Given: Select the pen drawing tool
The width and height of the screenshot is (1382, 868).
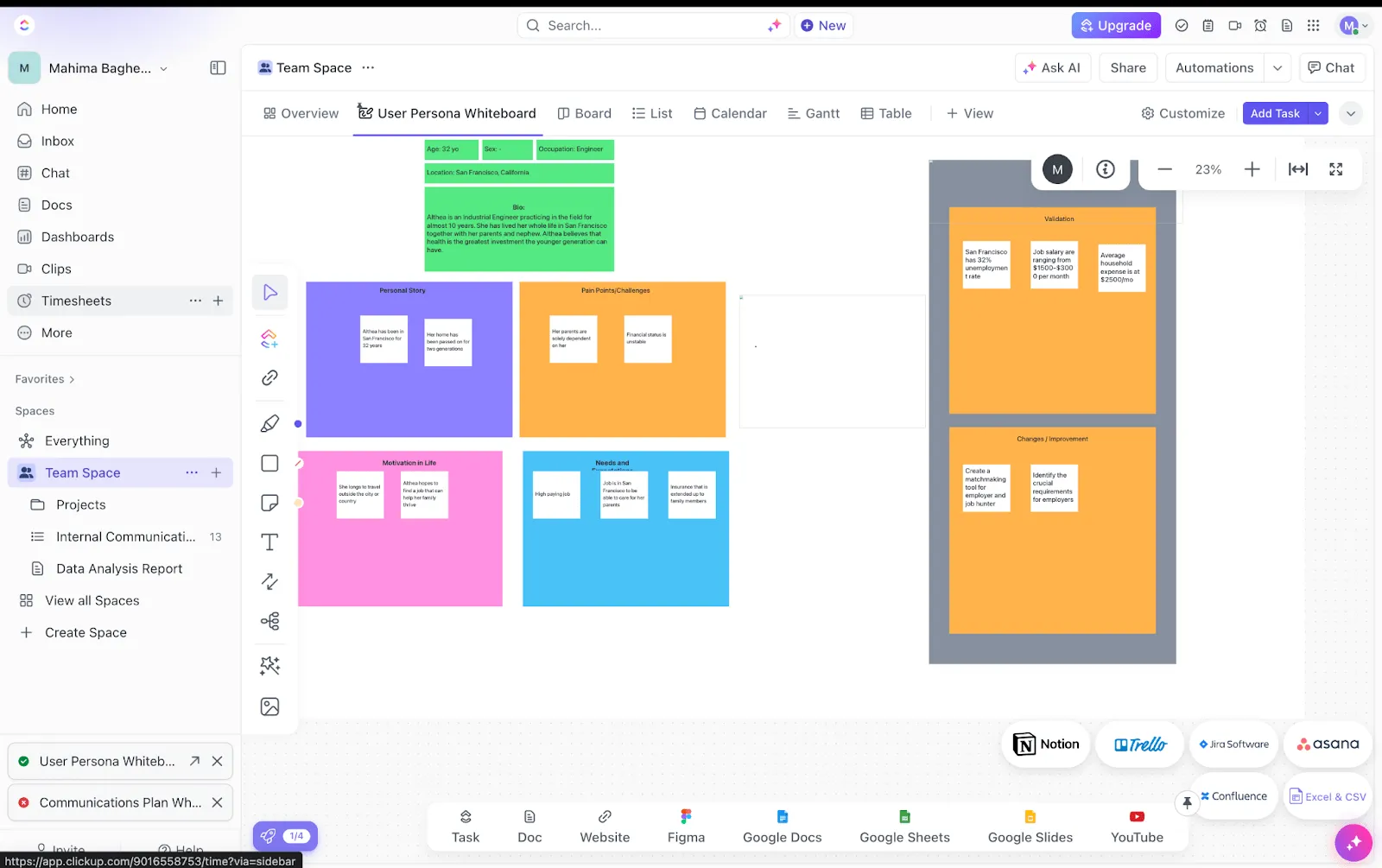Looking at the screenshot, I should [269, 423].
